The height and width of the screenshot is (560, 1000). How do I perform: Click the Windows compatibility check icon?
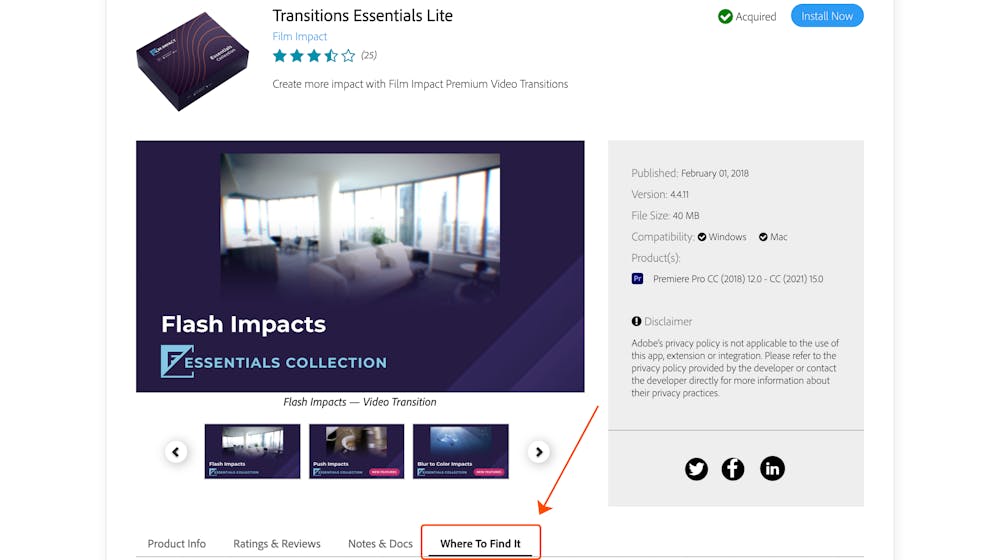[702, 237]
